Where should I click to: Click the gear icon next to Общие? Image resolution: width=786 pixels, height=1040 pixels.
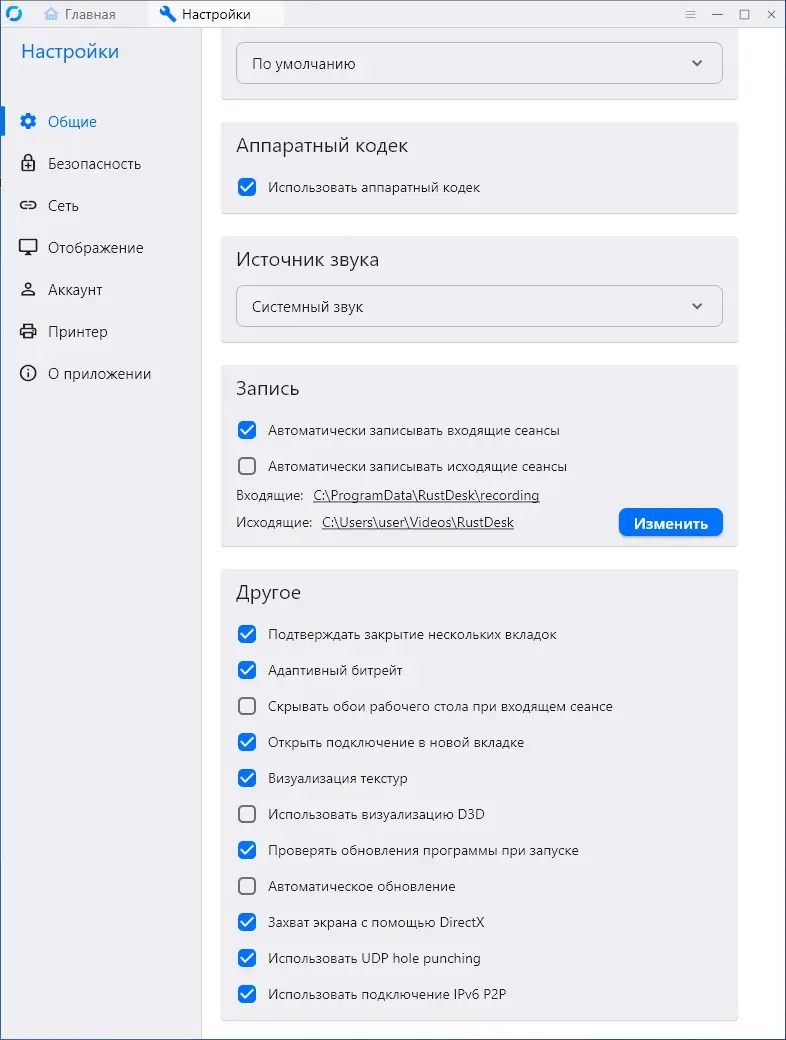[x=28, y=122]
